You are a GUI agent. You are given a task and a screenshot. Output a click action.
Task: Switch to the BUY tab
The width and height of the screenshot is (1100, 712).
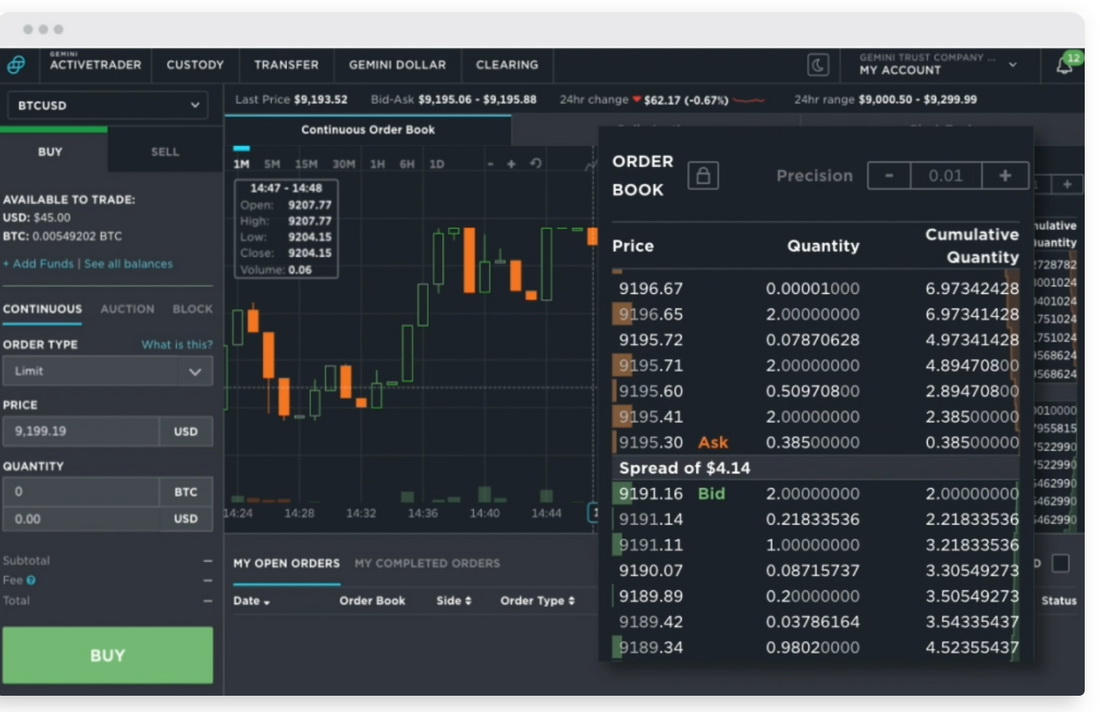[51, 152]
